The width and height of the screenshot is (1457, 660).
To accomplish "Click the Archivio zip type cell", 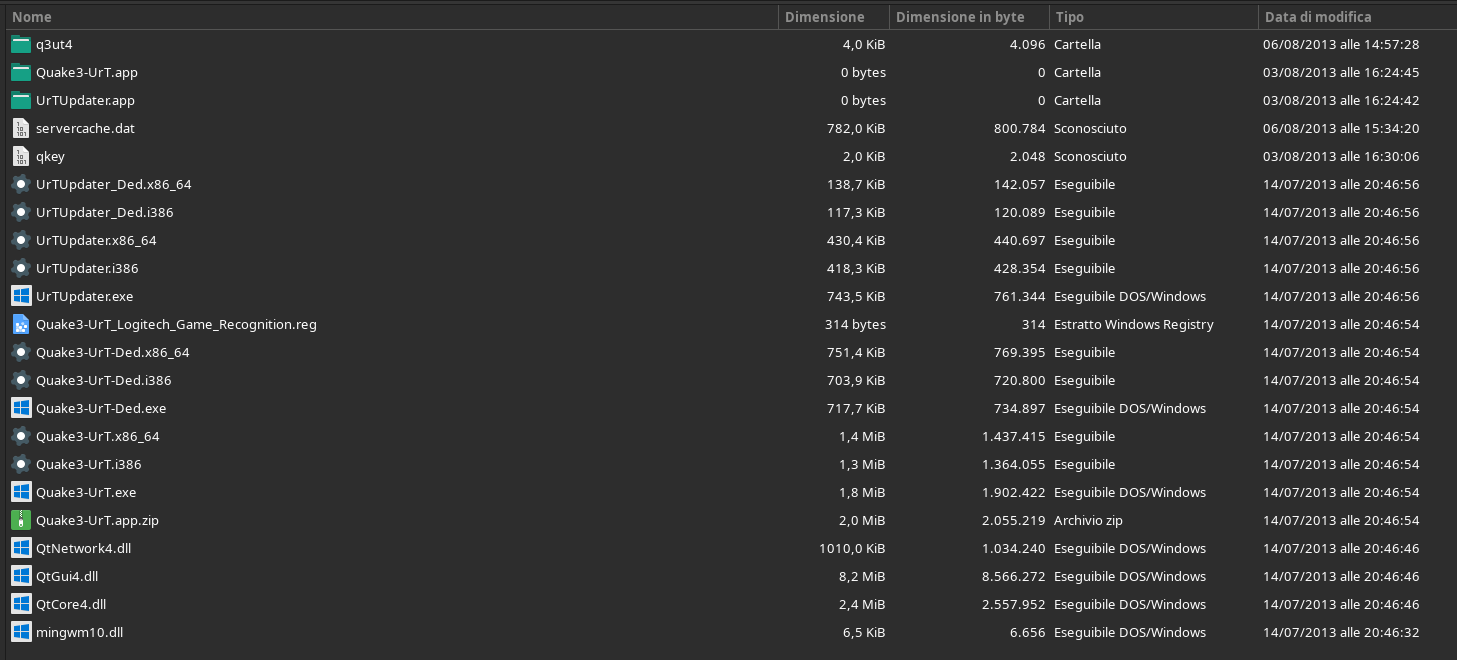I will tap(1088, 520).
